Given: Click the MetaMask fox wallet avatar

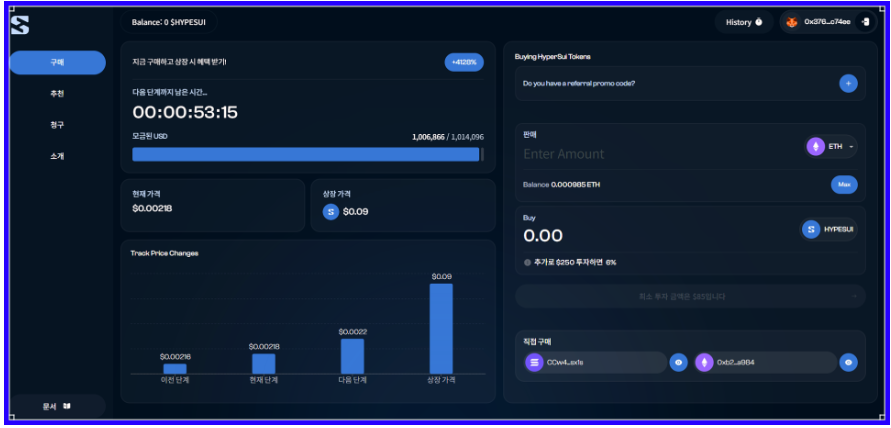Looking at the screenshot, I should [x=791, y=22].
